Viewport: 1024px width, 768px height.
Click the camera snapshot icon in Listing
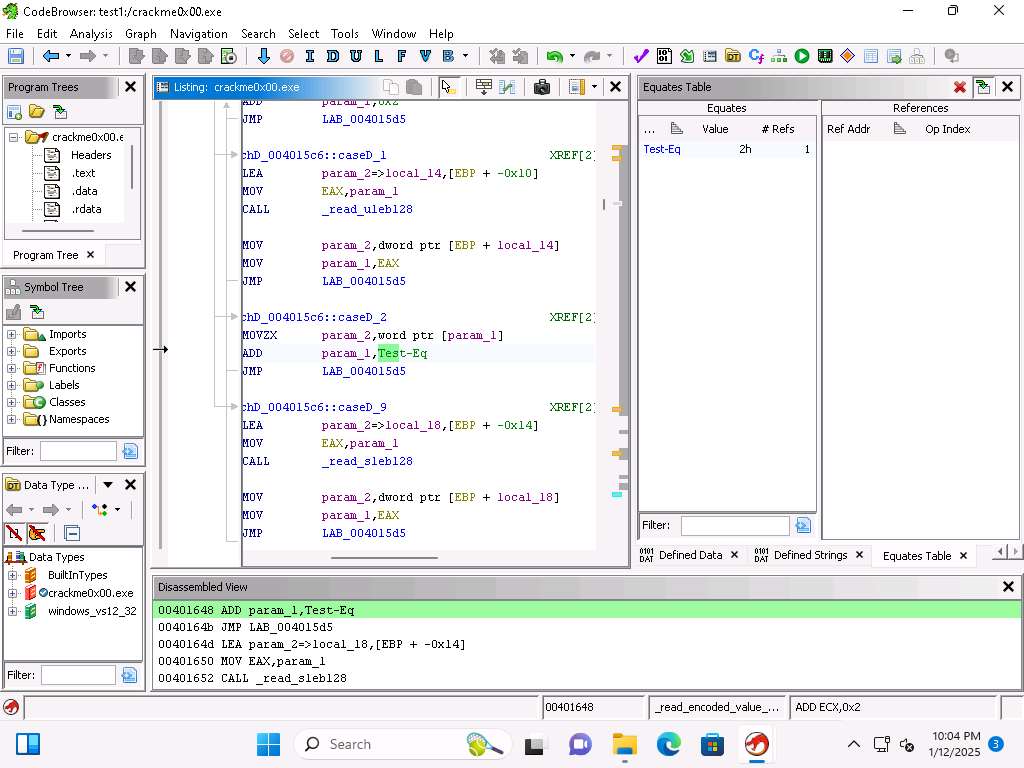[542, 87]
